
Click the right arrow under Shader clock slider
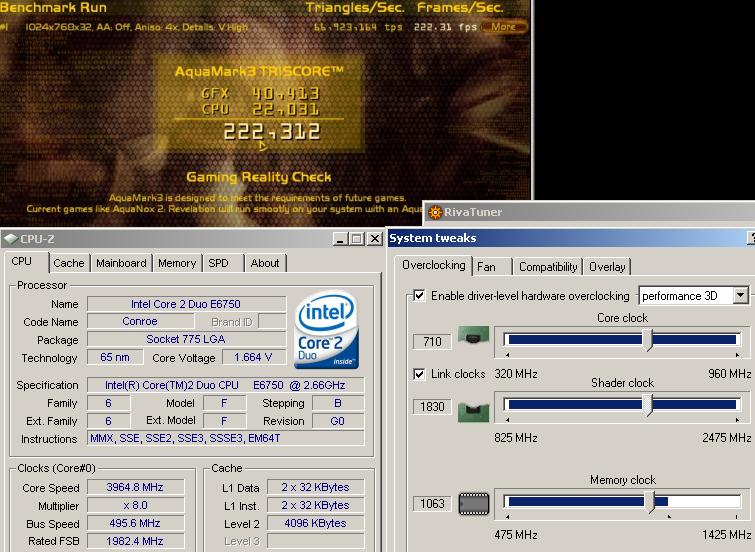click(x=737, y=420)
